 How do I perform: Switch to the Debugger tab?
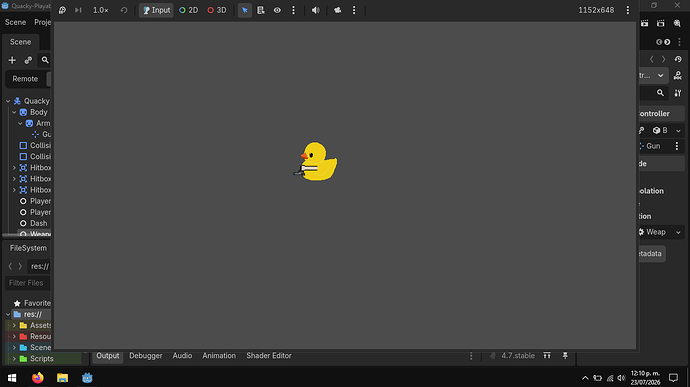[146, 356]
